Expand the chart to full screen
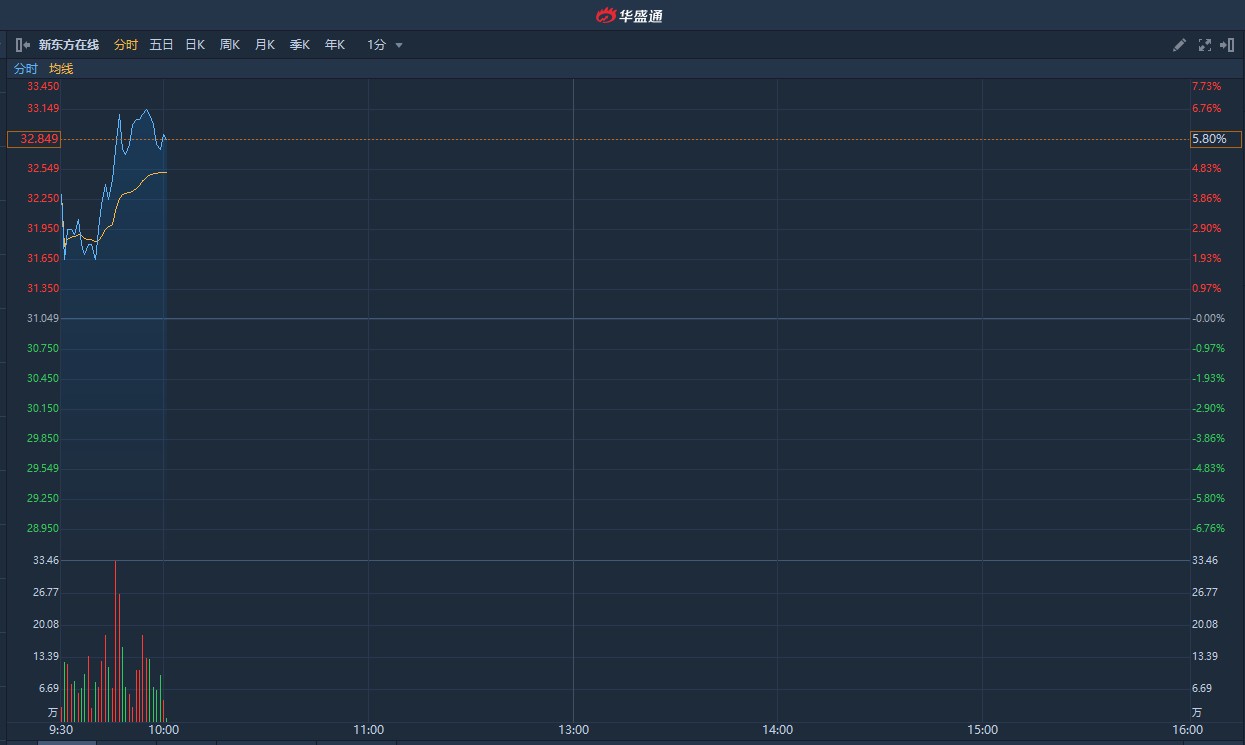 click(1204, 45)
